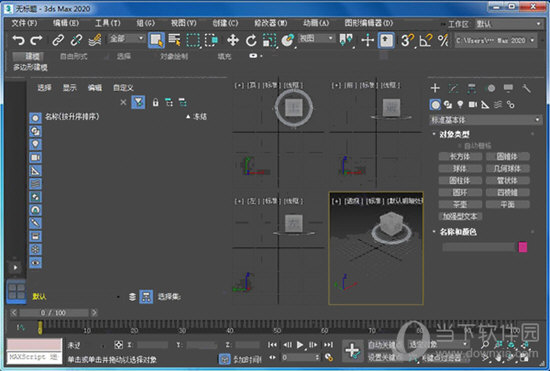Open selection filter dropdown 全部
Viewport: 550px width, 371px height.
pos(126,38)
